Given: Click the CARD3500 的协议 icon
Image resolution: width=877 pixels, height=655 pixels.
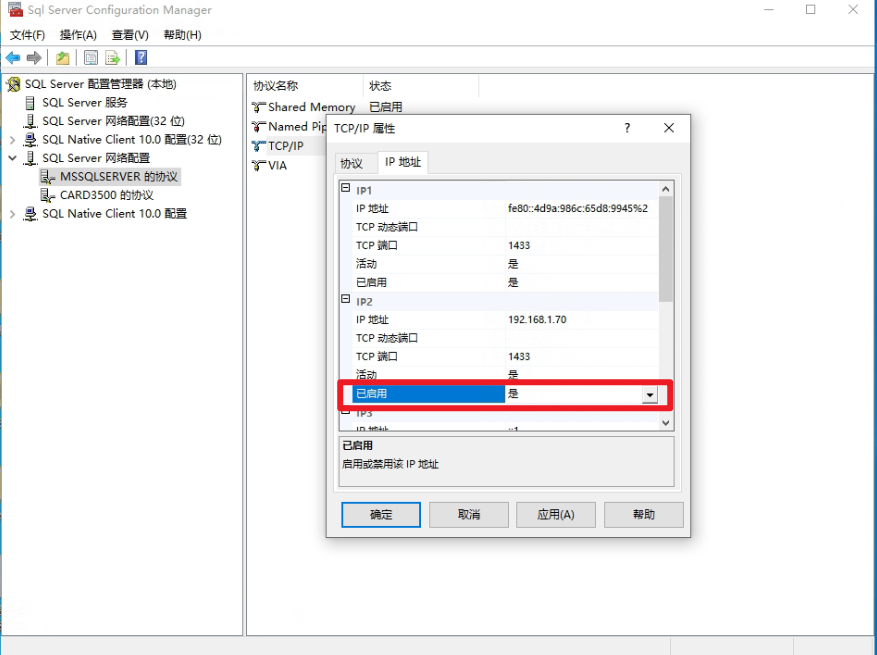Looking at the screenshot, I should [48, 195].
